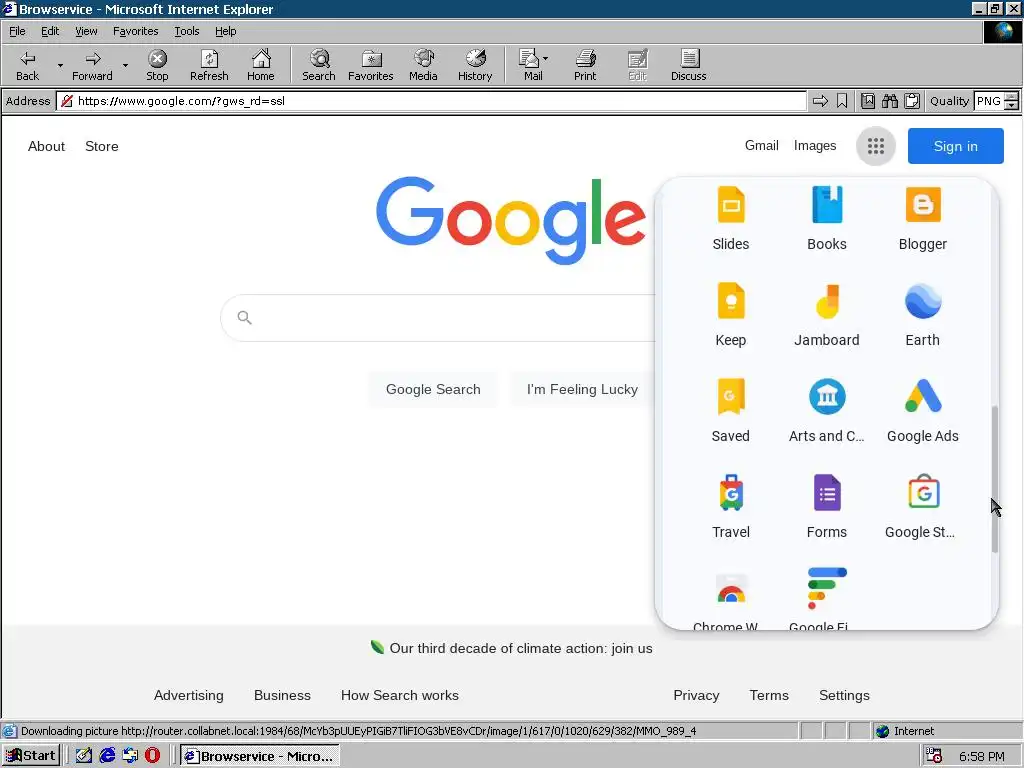The width and height of the screenshot is (1024, 768).
Task: Open Slides from the apps panel
Action: pos(731,219)
